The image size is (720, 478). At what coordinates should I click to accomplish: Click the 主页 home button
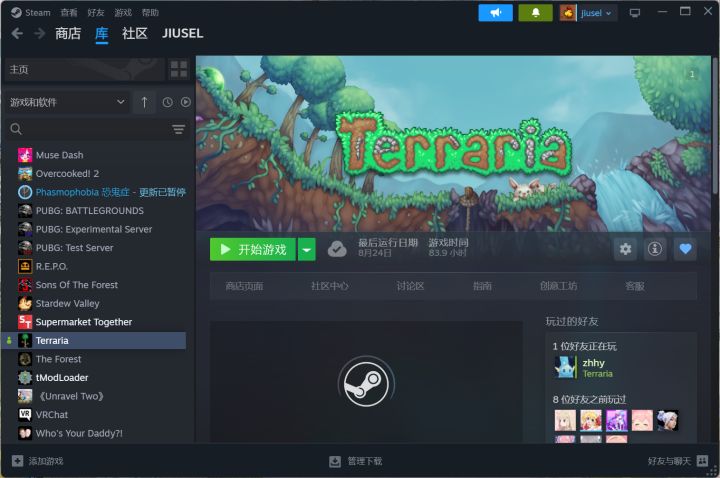pos(84,69)
